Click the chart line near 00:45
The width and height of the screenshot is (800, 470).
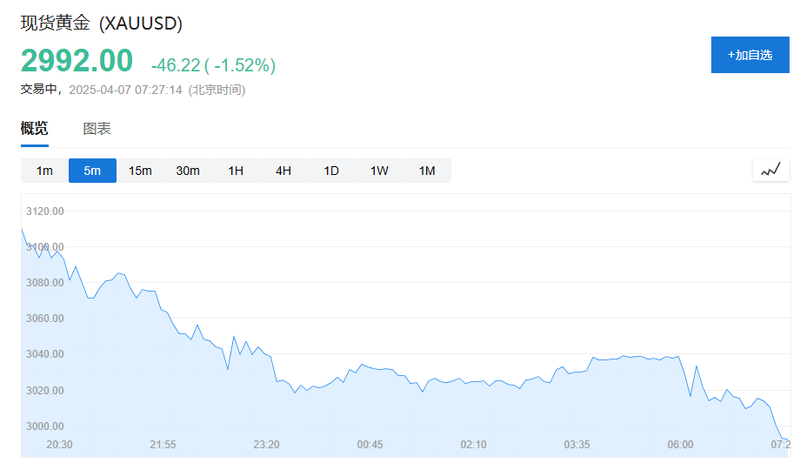click(369, 367)
